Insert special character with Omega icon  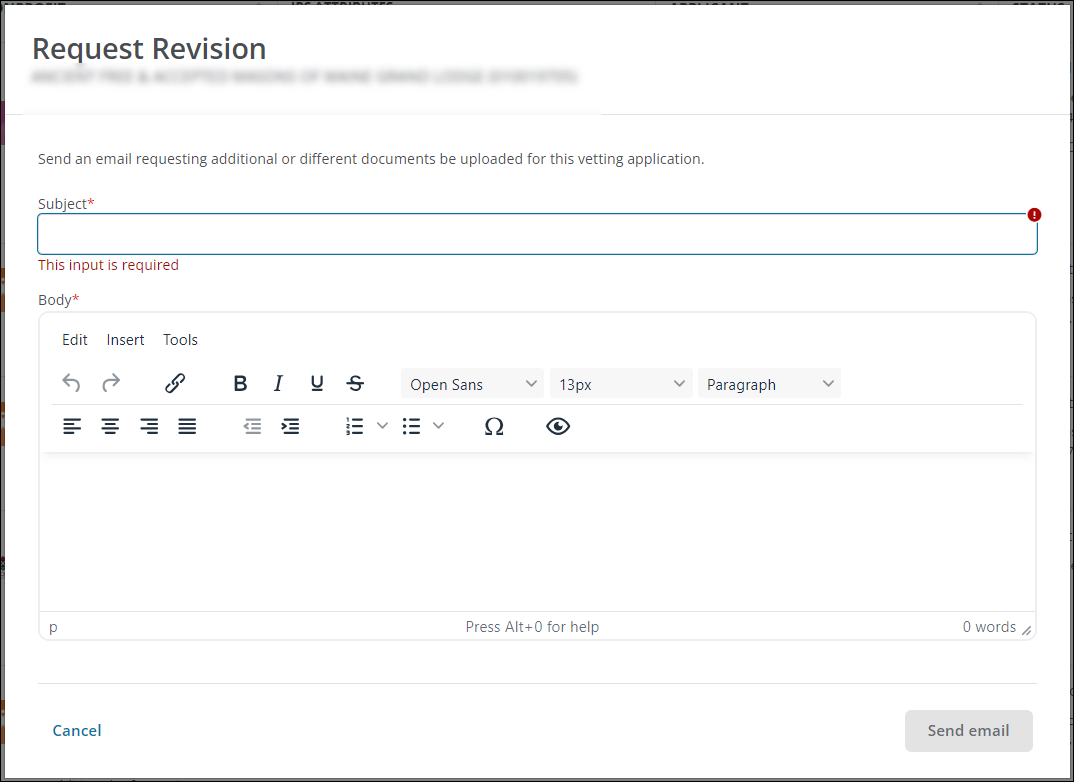(493, 427)
